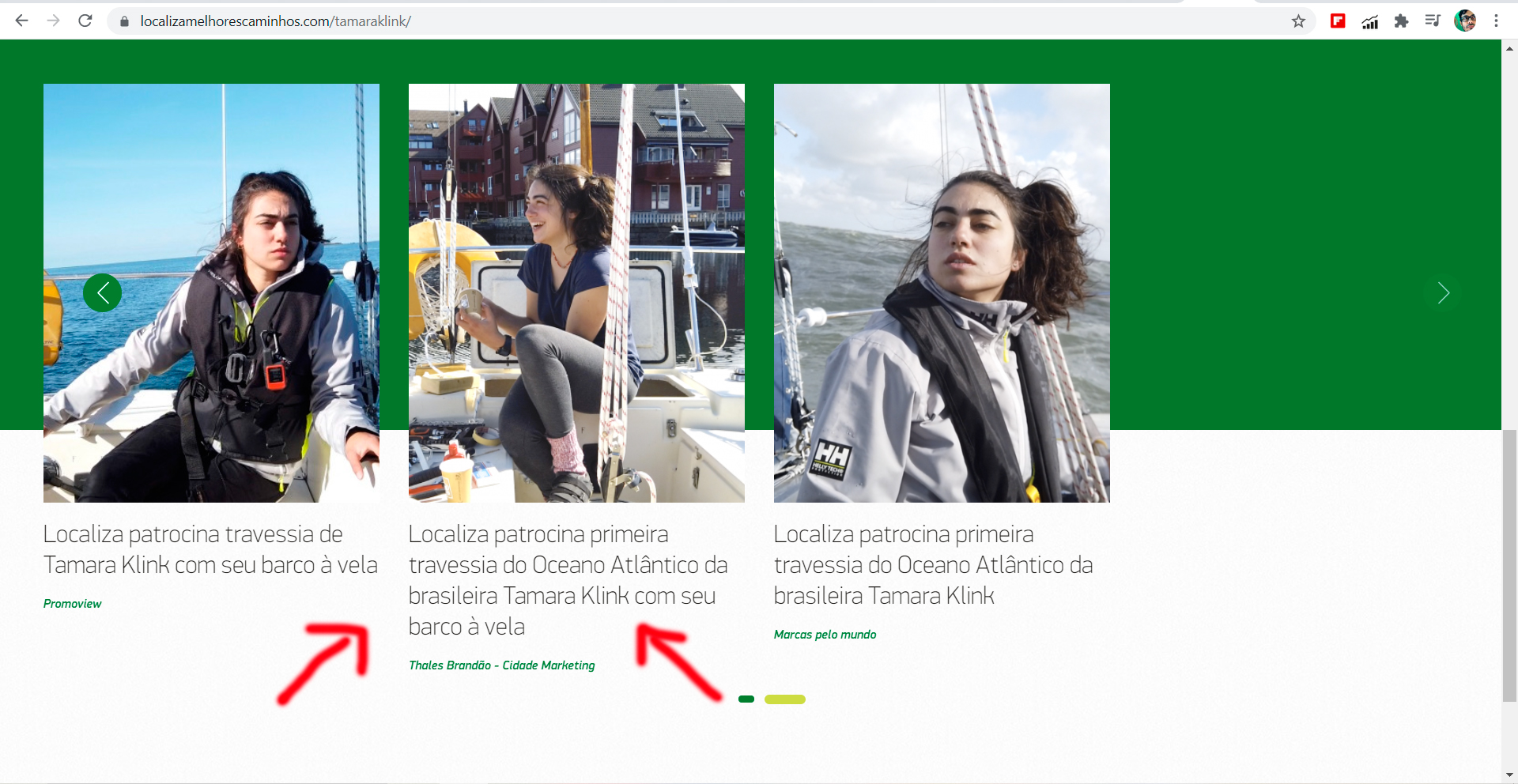View site security padlock info

click(124, 21)
